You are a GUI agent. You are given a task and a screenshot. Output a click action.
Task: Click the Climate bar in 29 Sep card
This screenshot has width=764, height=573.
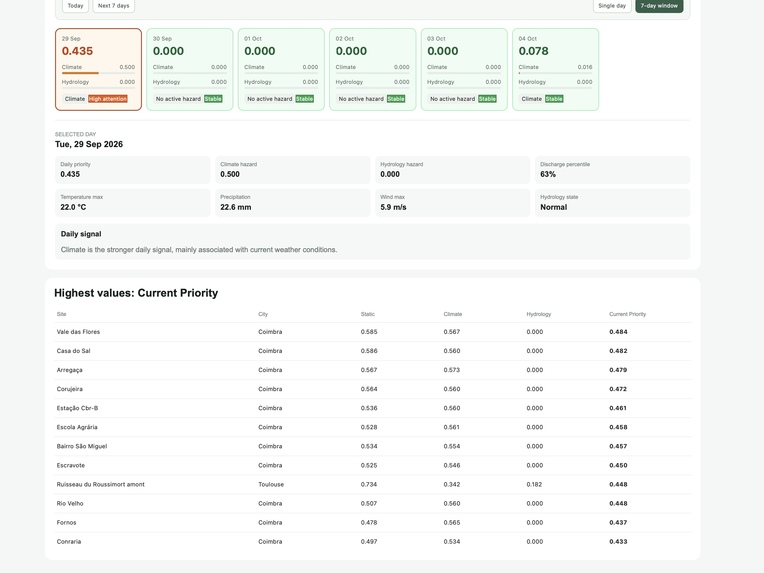pyautogui.click(x=98, y=73)
